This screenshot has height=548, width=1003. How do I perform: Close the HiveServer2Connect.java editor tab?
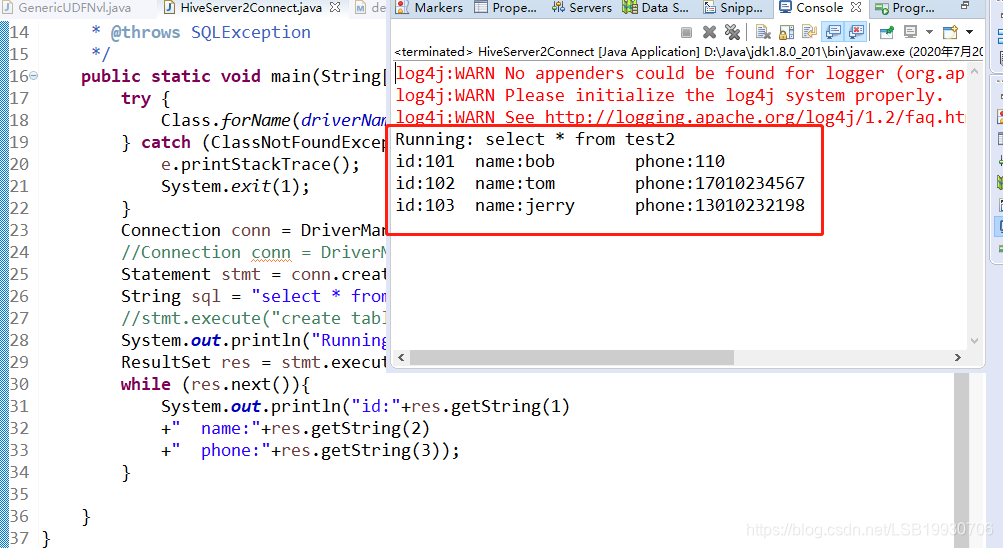click(x=335, y=8)
